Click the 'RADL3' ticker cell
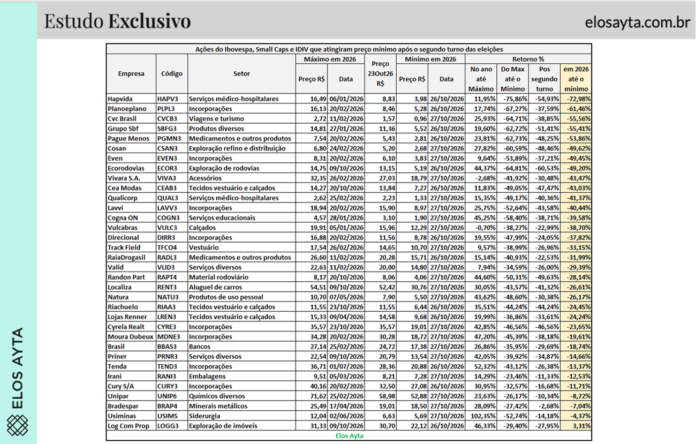696x444 pixels. click(172, 258)
